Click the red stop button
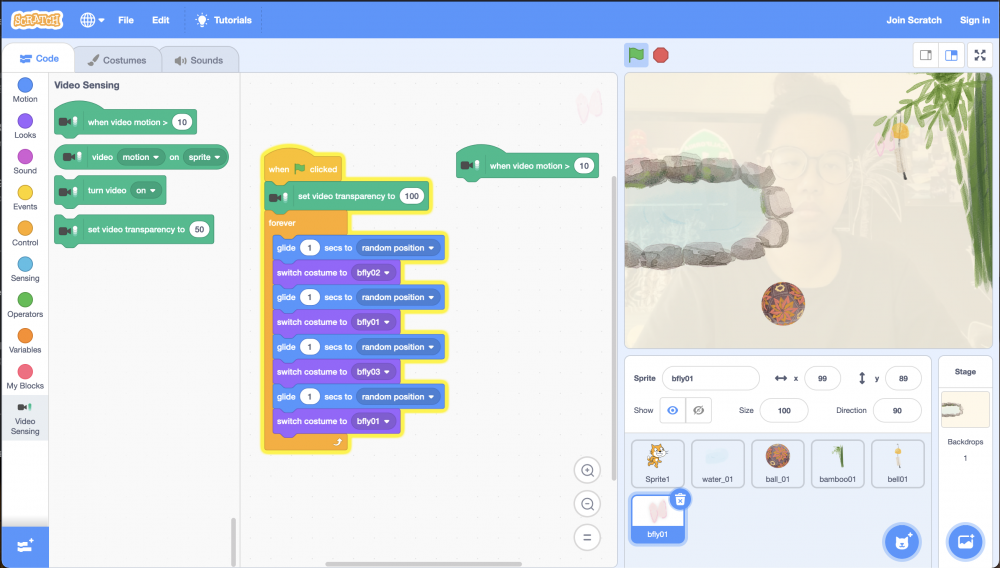The image size is (1000, 568). pos(661,55)
